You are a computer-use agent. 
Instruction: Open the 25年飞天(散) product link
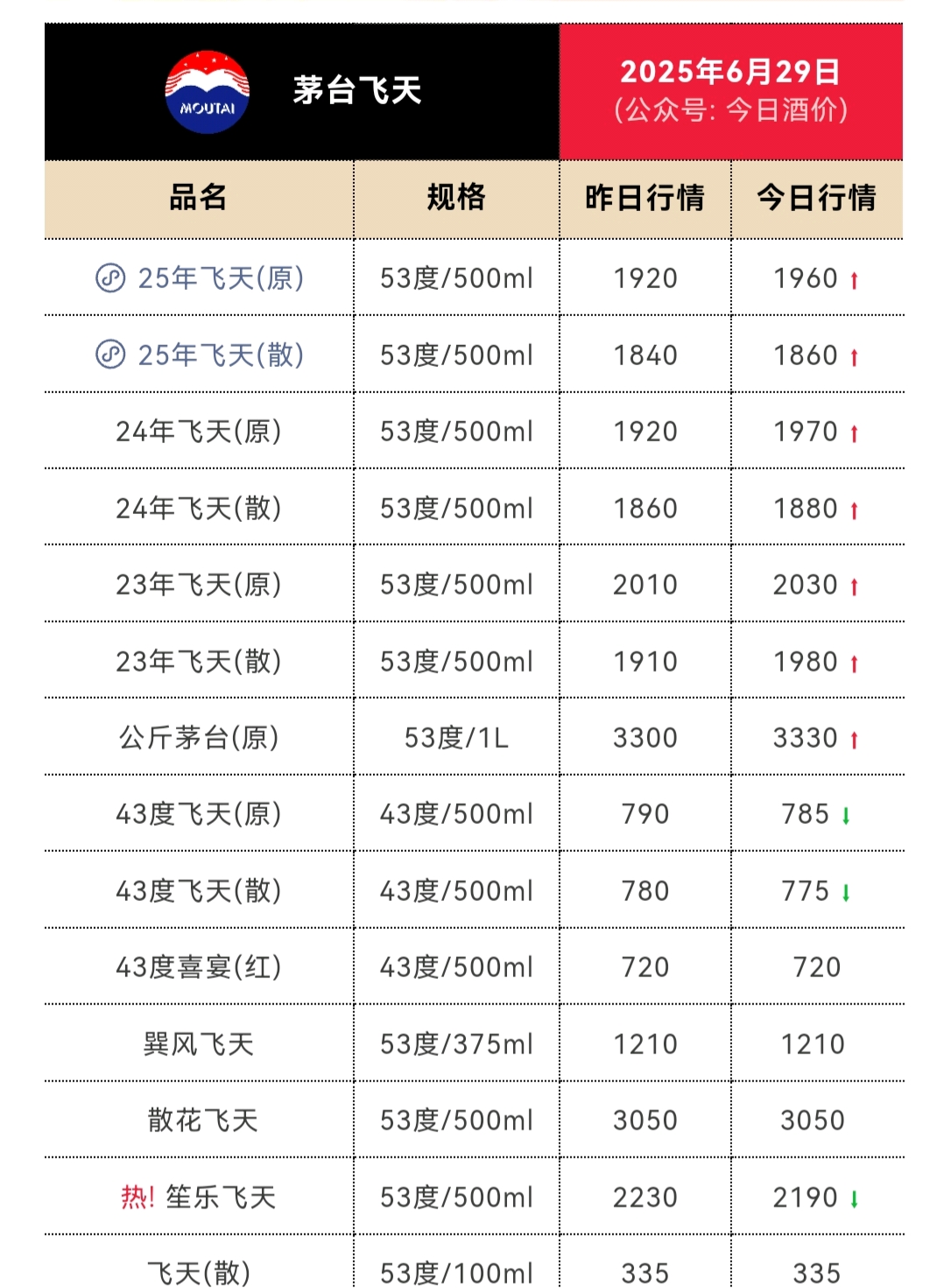[x=221, y=355]
